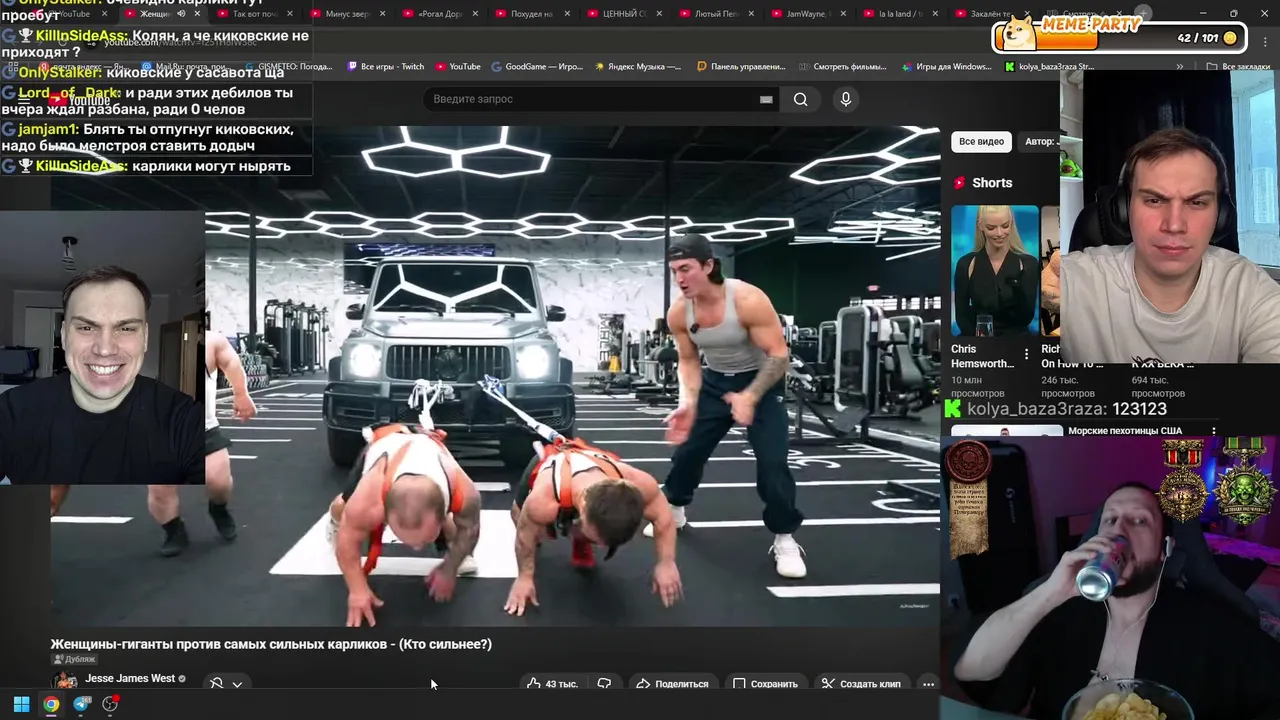The width and height of the screenshot is (1280, 720).
Task: Open 'Все закладки' bookmarks folder
Action: 1238,67
